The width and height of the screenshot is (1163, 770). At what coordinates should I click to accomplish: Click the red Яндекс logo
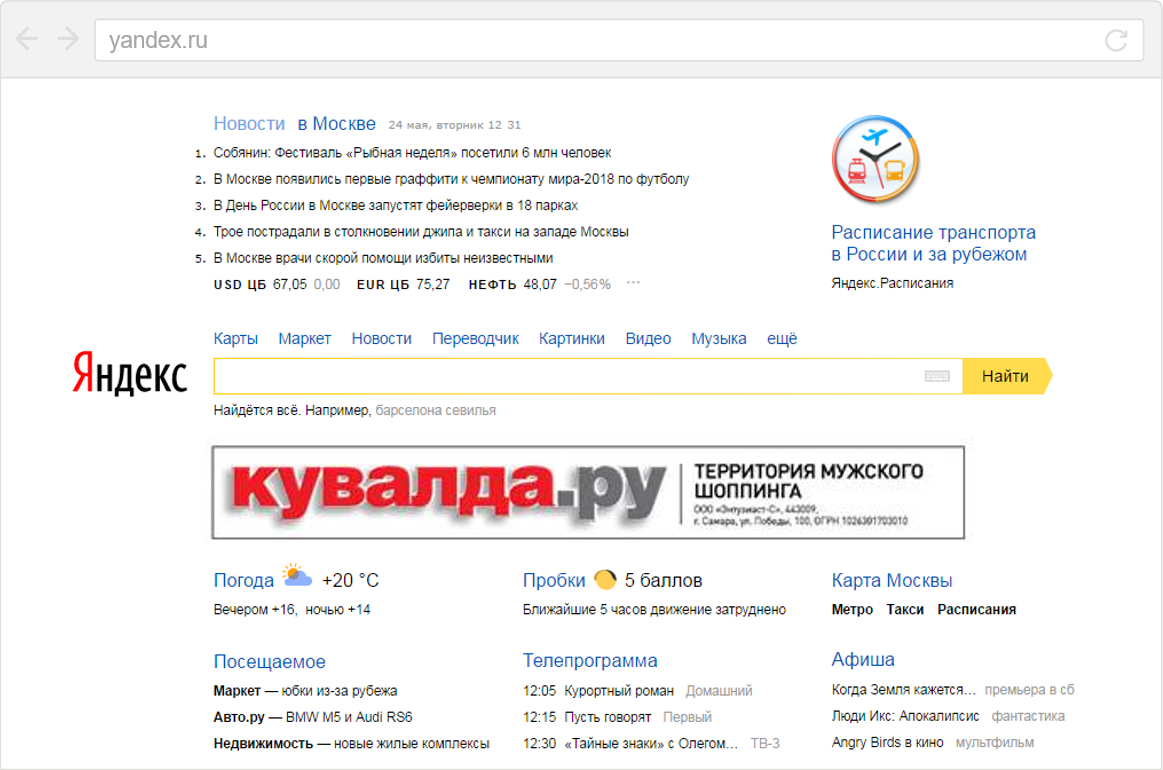tap(130, 373)
